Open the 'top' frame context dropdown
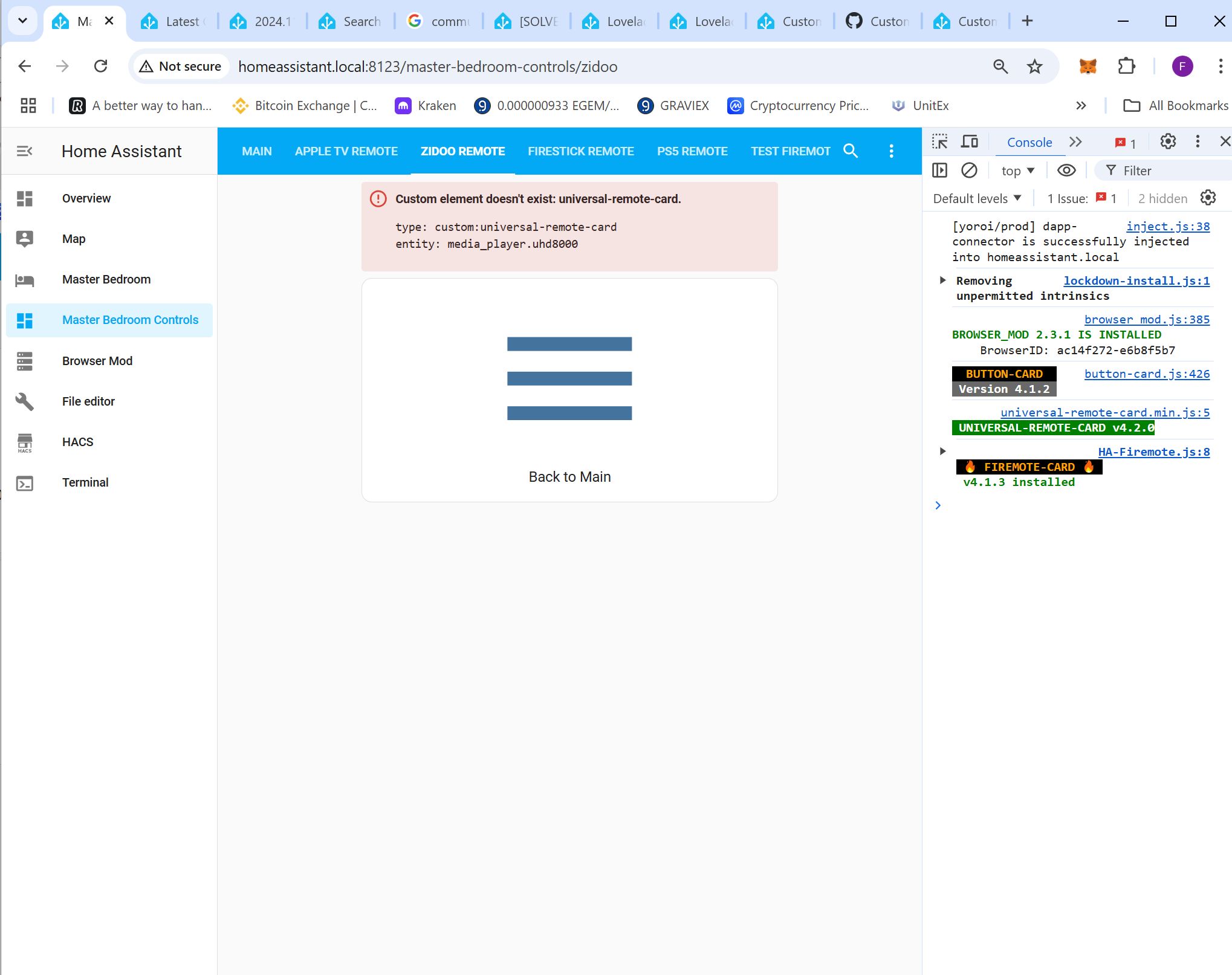The height and width of the screenshot is (975, 1232). tap(1017, 170)
